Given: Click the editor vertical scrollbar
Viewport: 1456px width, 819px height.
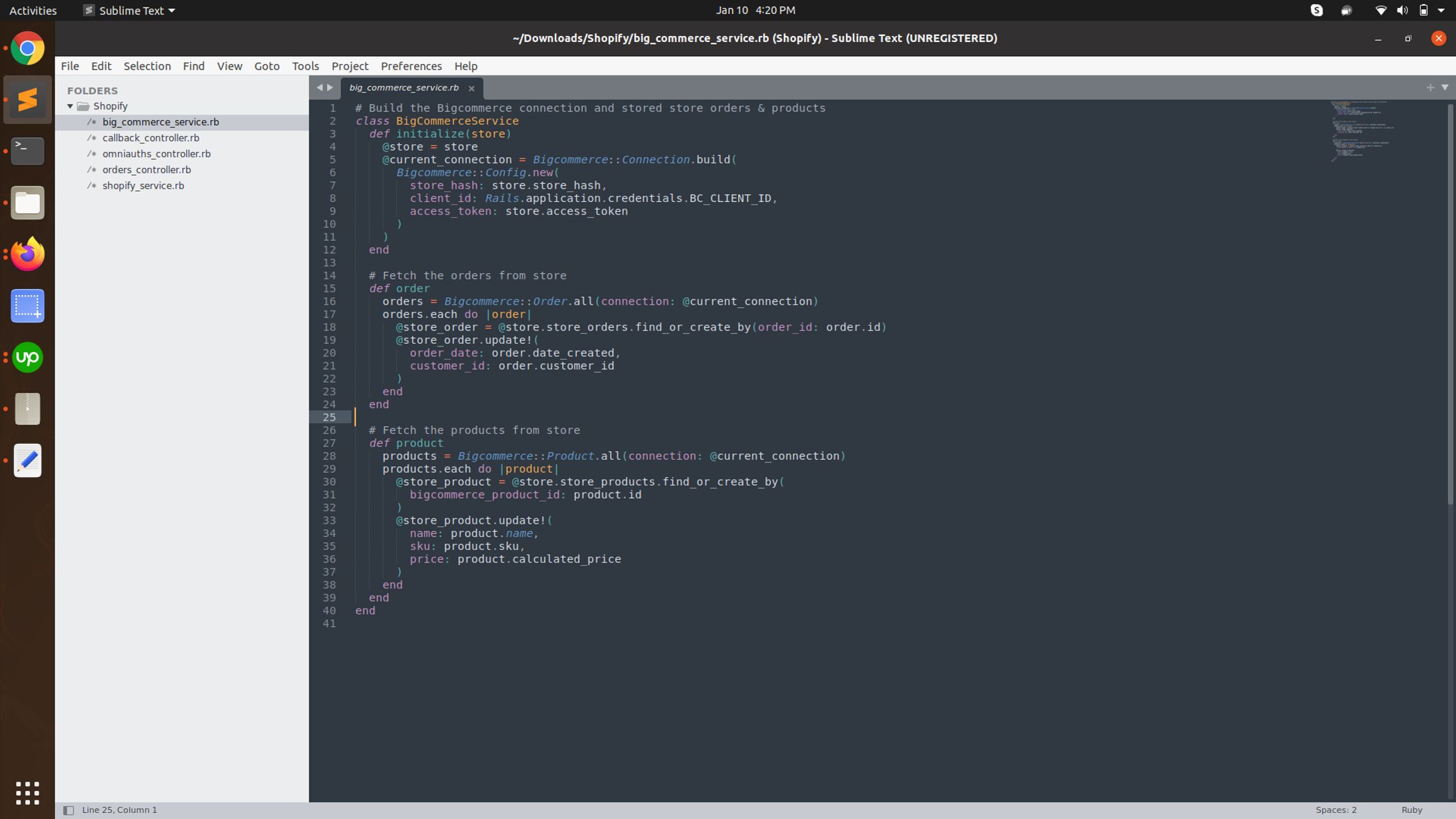Looking at the screenshot, I should 1450,303.
